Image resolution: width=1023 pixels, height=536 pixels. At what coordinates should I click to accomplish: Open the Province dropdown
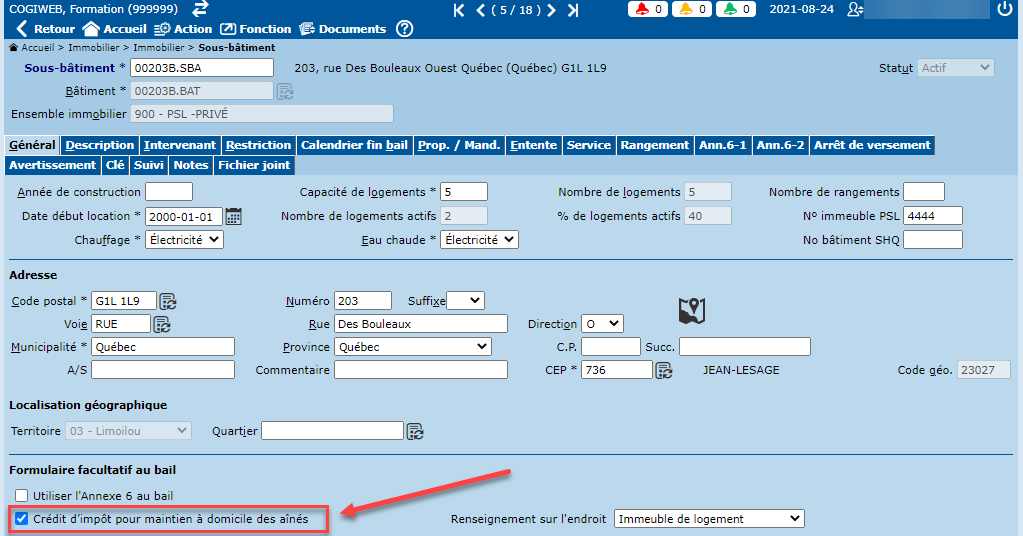[412, 347]
